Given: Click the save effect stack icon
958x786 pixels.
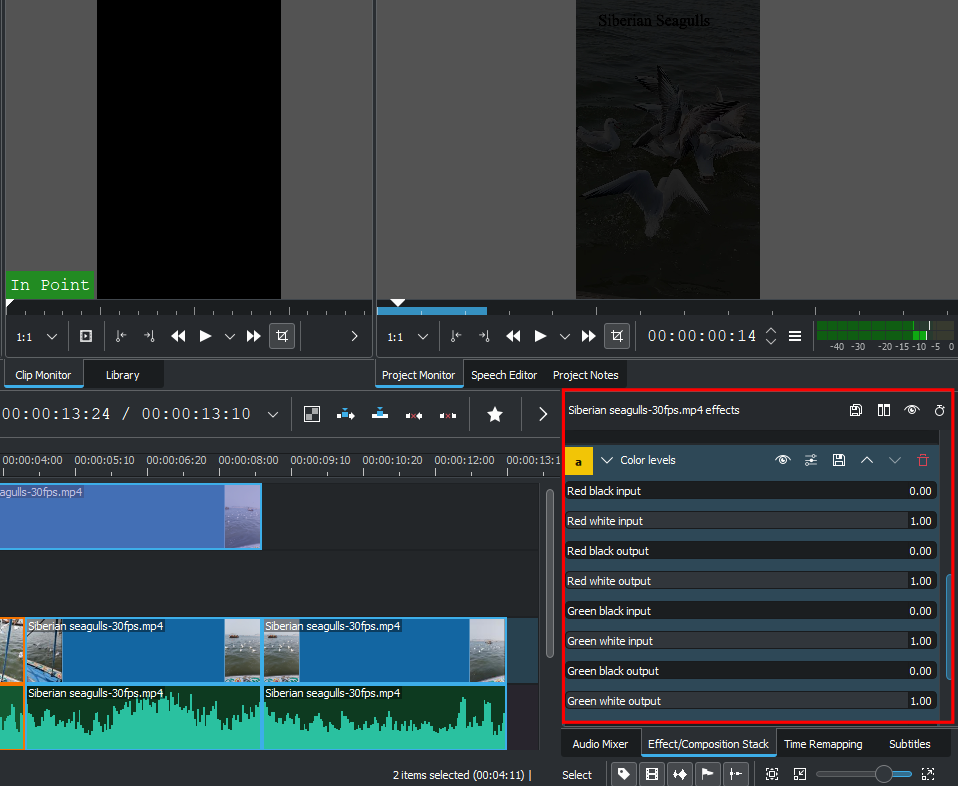Looking at the screenshot, I should 856,410.
